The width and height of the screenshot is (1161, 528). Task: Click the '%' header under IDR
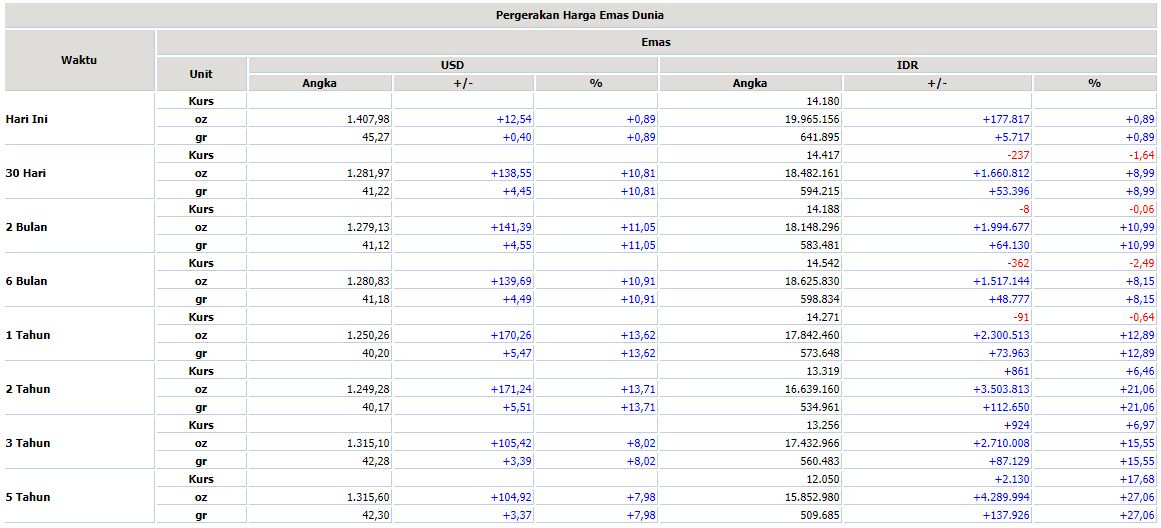1094,83
